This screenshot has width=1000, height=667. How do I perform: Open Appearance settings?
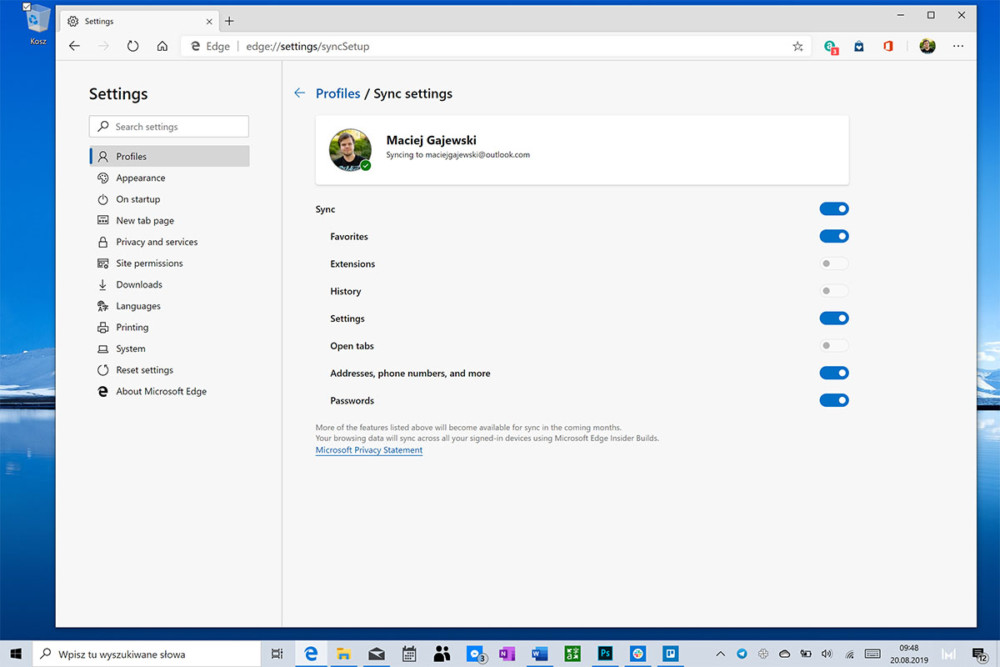point(170,178)
